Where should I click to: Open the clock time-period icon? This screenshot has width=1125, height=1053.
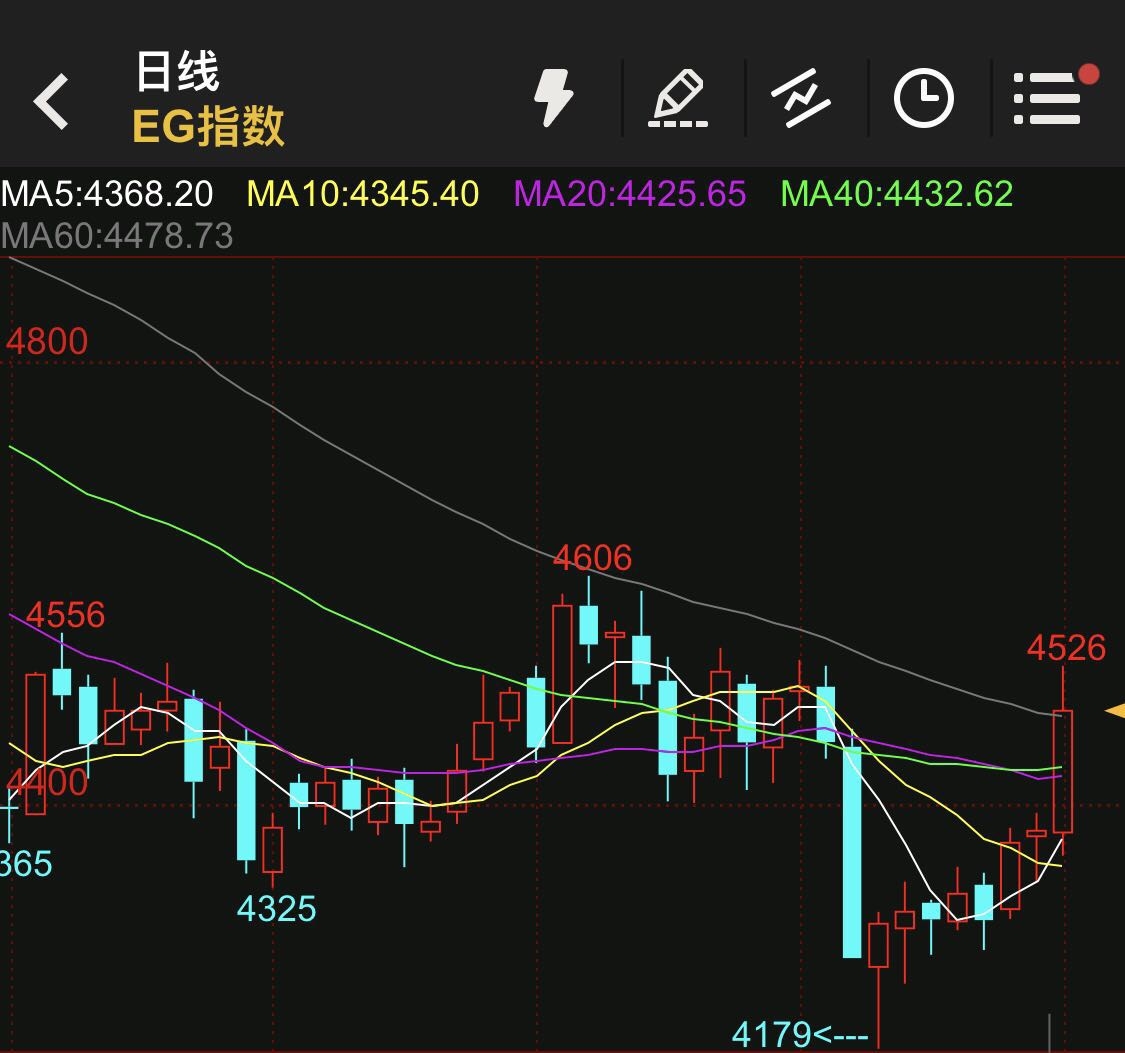point(924,98)
